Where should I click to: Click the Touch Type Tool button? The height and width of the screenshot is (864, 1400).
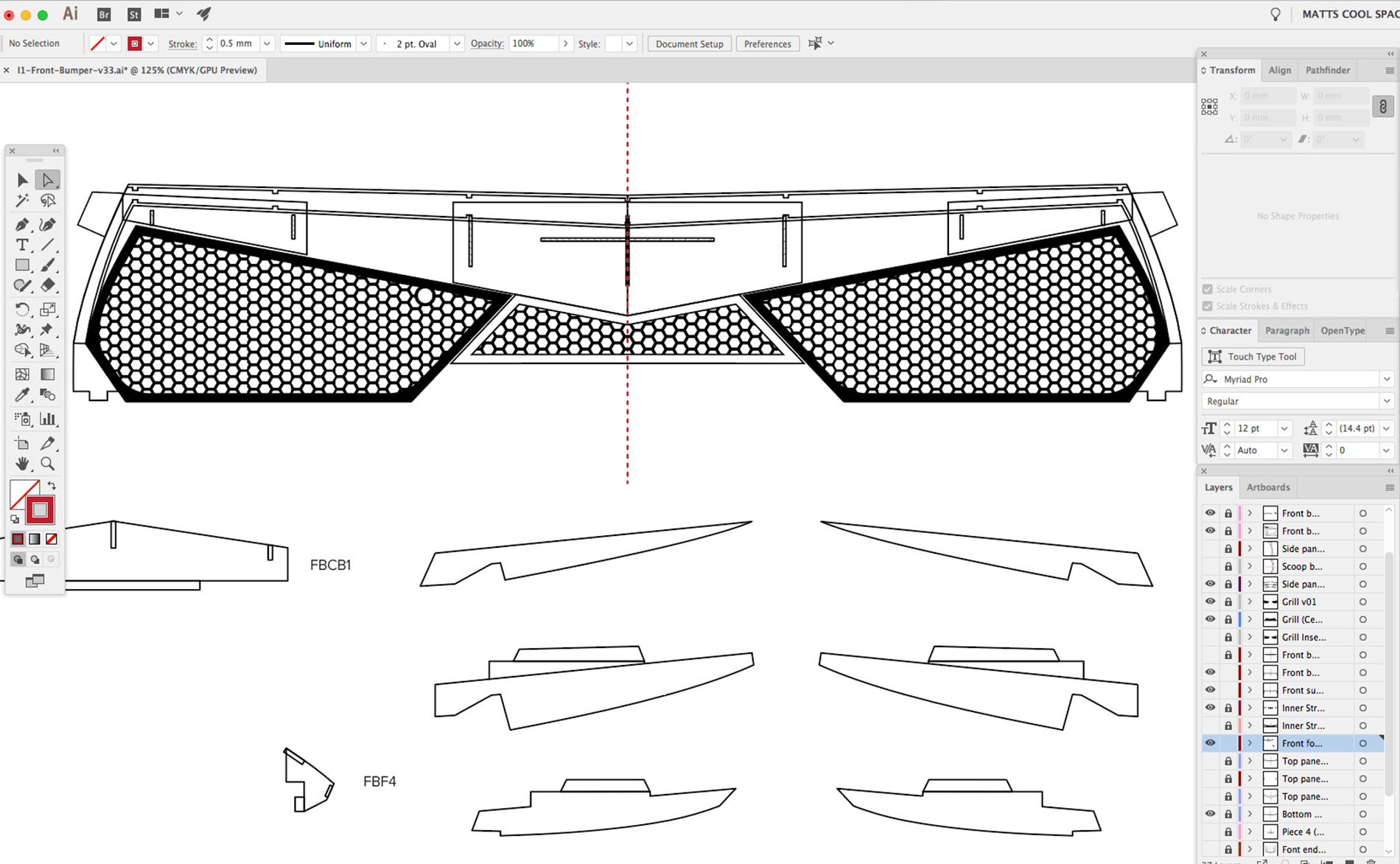(x=1253, y=356)
